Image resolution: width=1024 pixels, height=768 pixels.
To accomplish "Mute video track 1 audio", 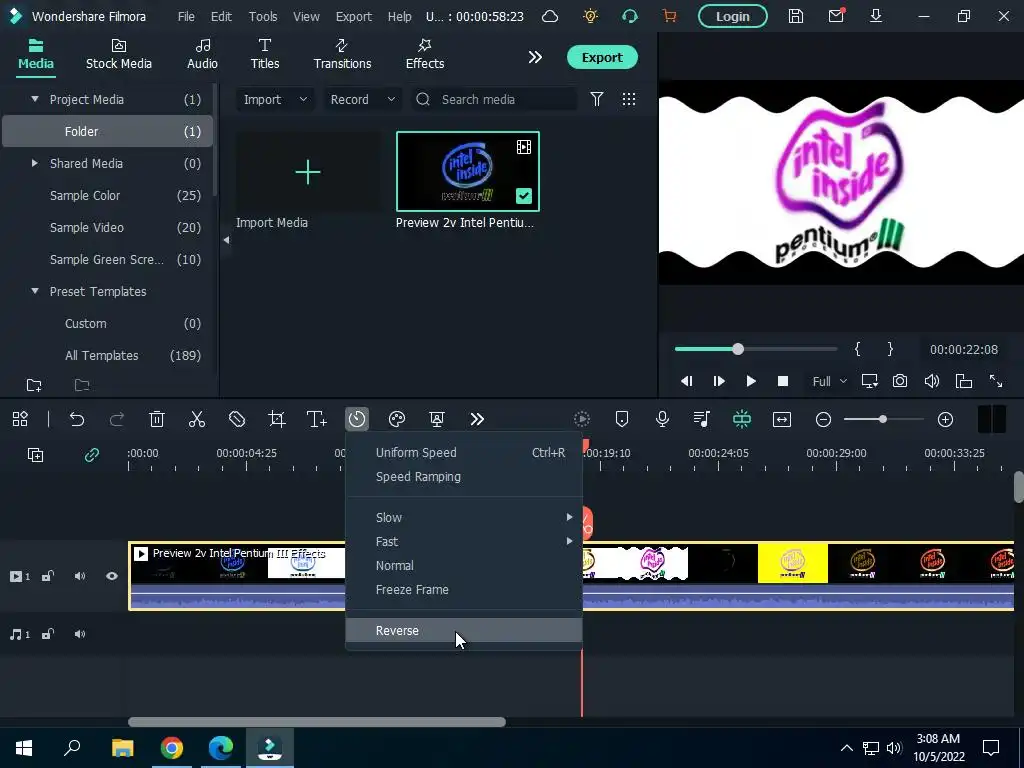I will pos(80,576).
